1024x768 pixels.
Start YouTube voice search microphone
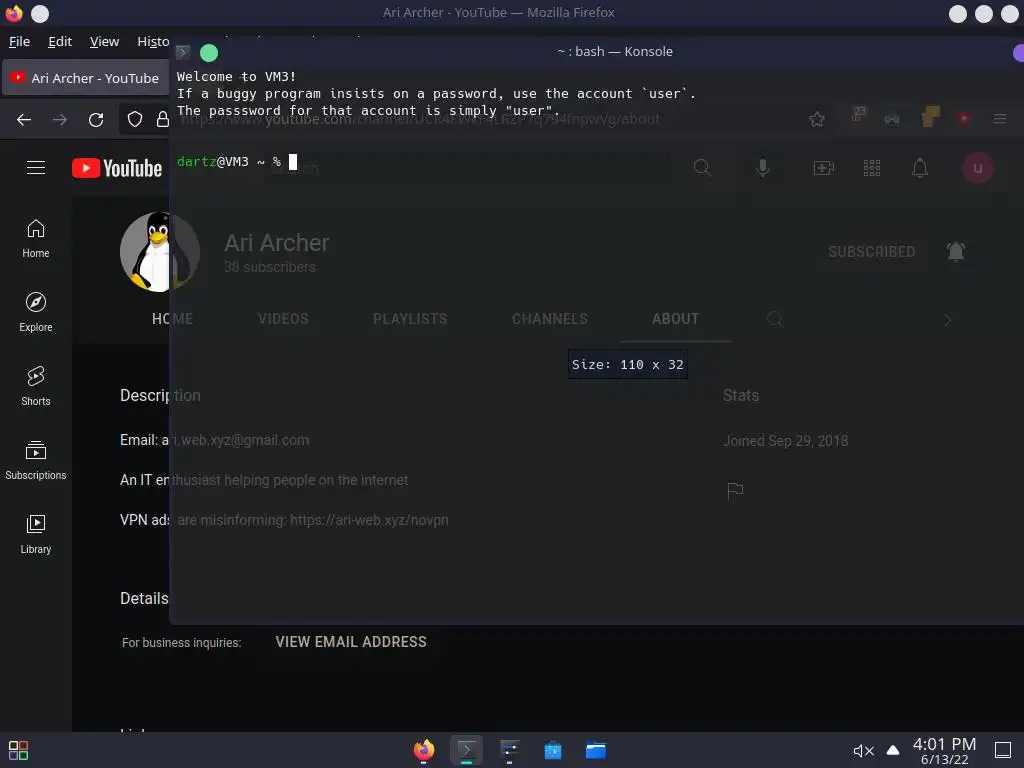[762, 168]
